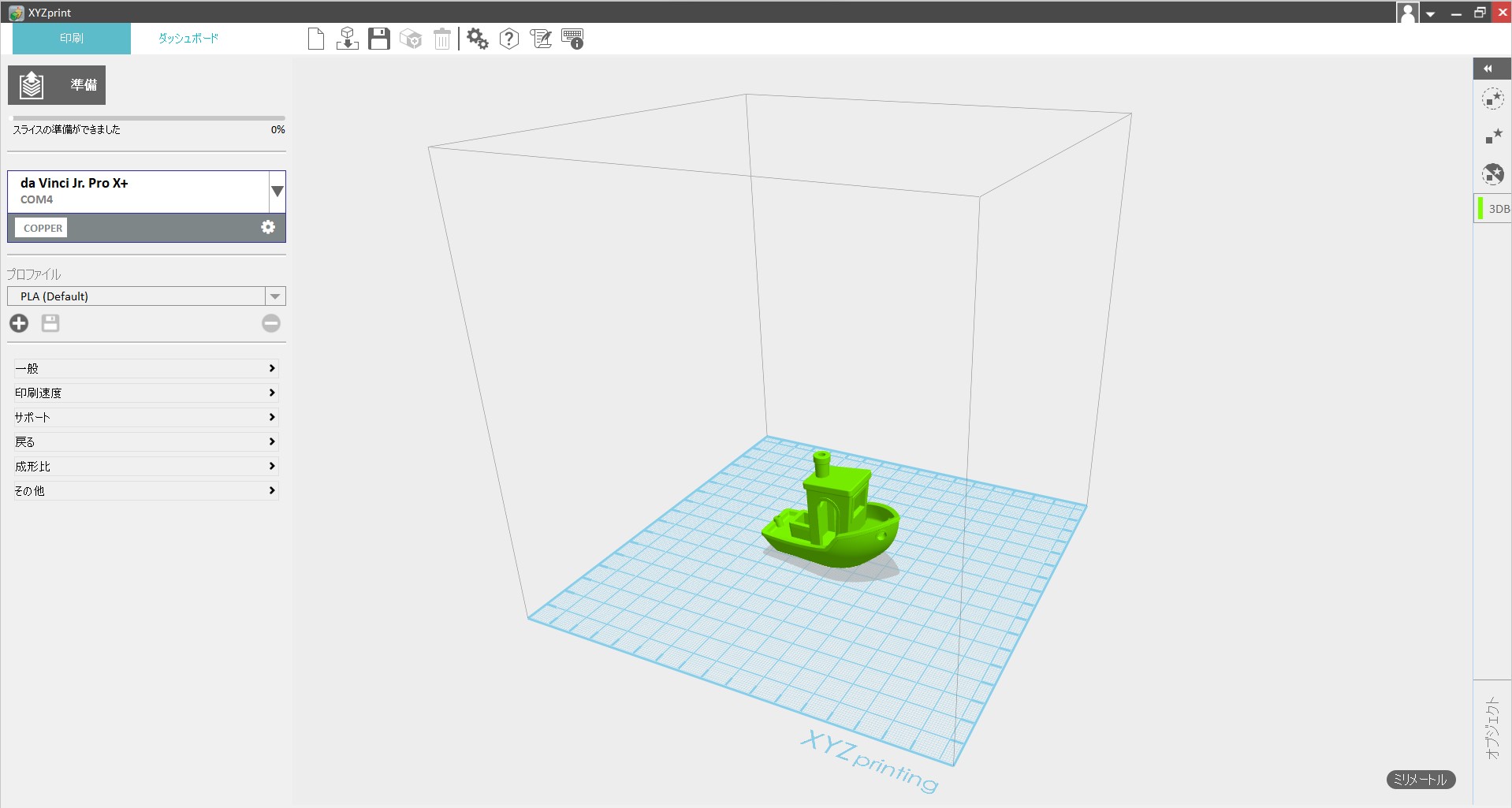Click the invert selection half-filled icon
Screen dimensions: 1512x808
pyautogui.click(x=1492, y=174)
